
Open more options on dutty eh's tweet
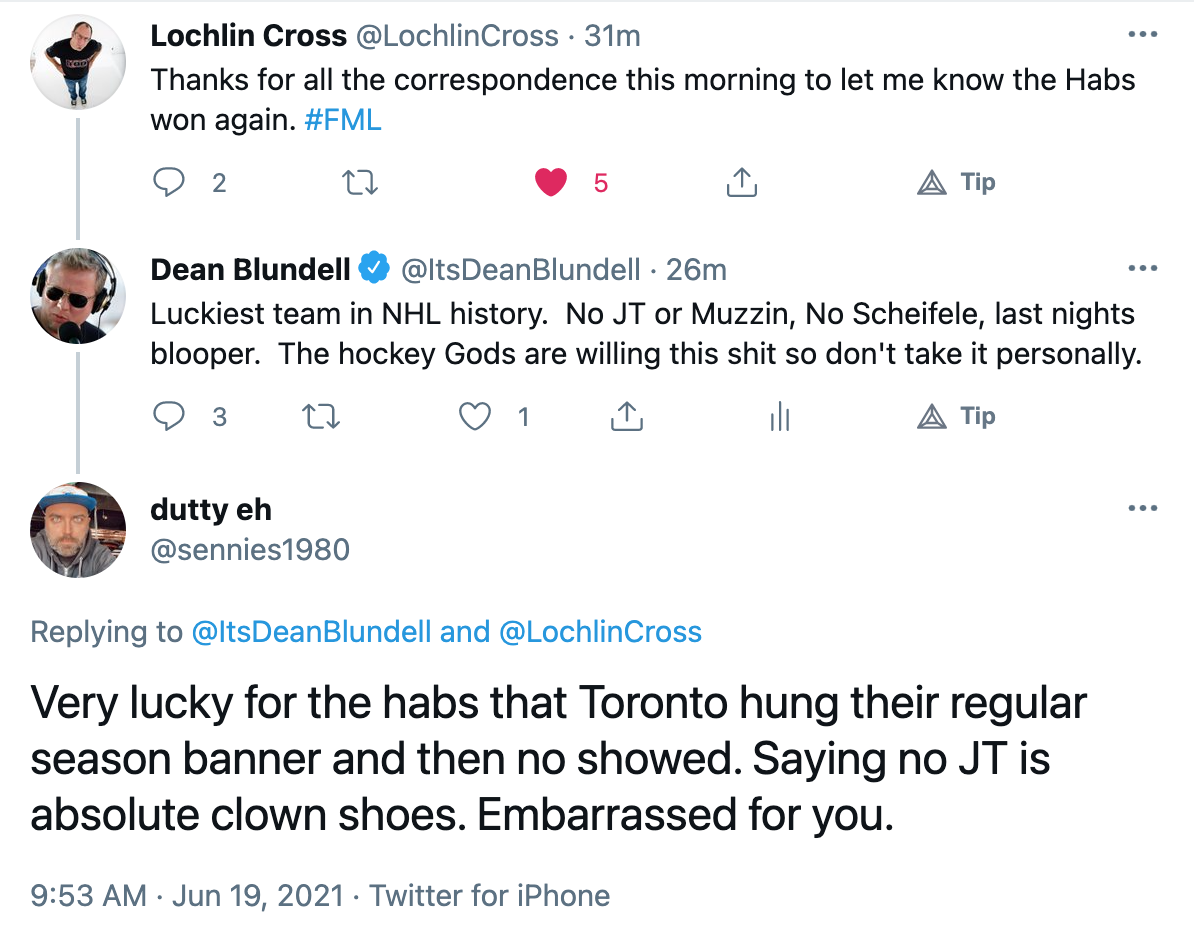coord(1142,508)
